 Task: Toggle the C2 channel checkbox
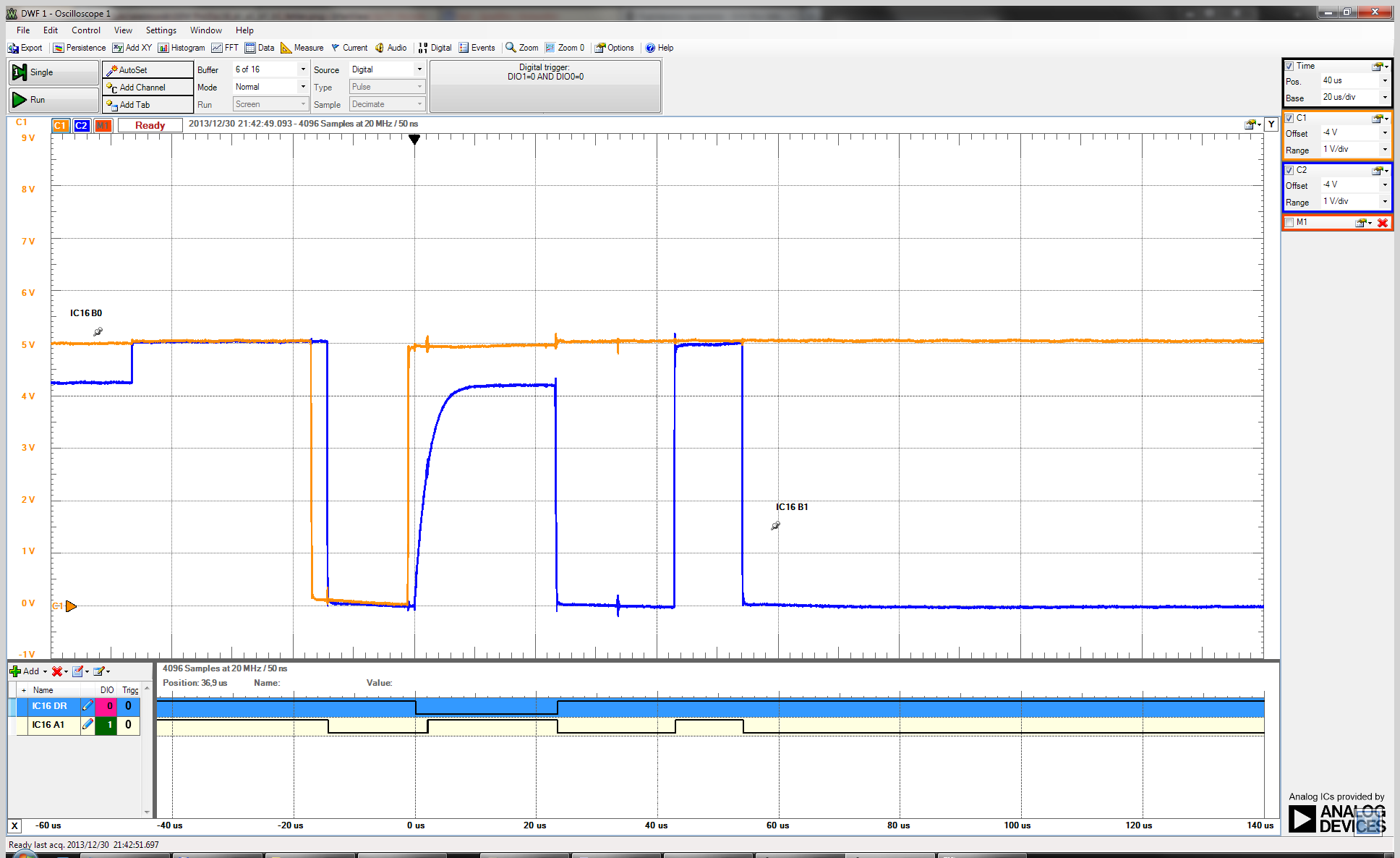point(1289,170)
